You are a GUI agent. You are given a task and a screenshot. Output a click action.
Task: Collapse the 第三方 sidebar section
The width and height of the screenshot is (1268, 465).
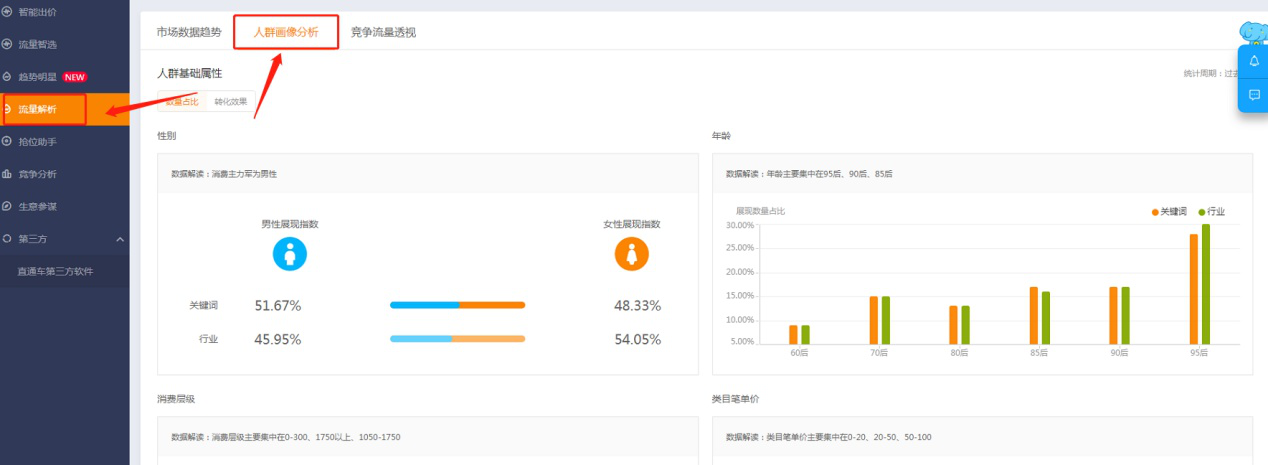click(x=120, y=239)
